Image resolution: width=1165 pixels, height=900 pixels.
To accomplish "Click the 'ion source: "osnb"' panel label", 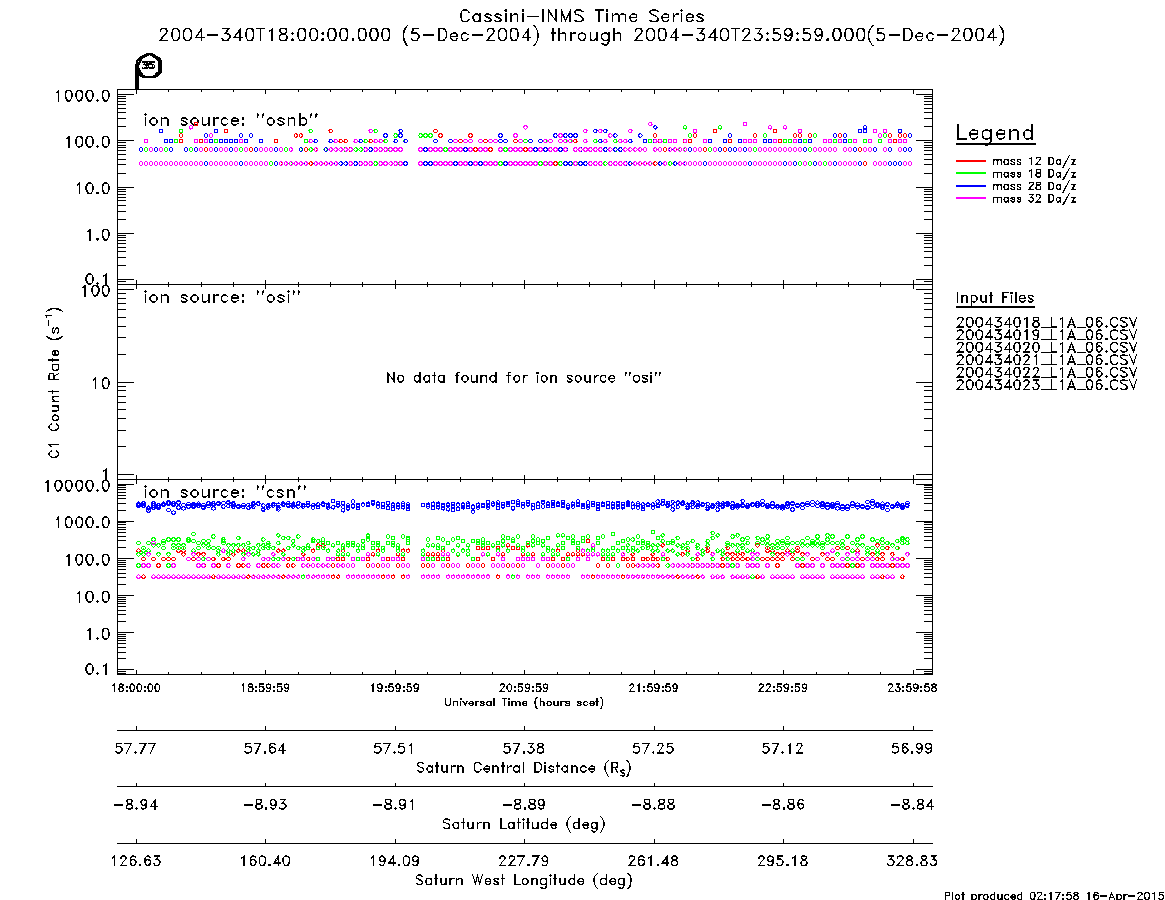I will coord(231,120).
